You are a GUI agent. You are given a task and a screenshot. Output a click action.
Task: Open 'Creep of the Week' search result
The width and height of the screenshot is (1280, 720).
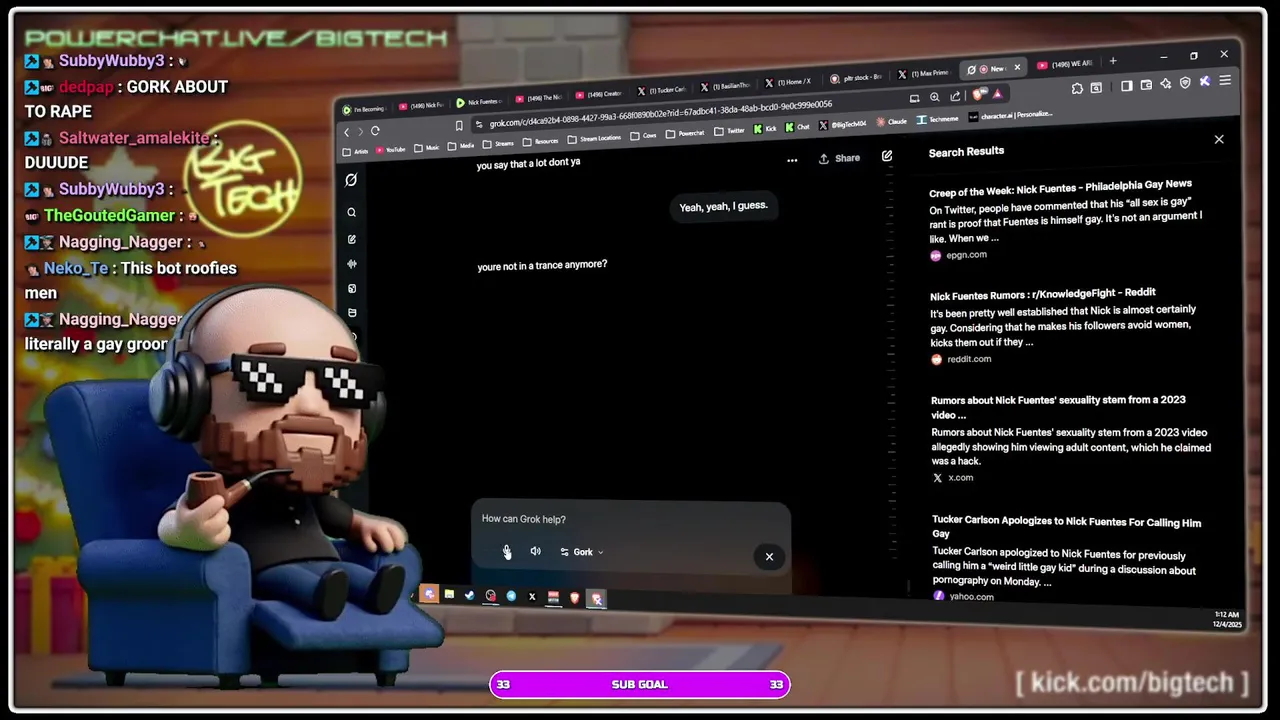pyautogui.click(x=1060, y=186)
